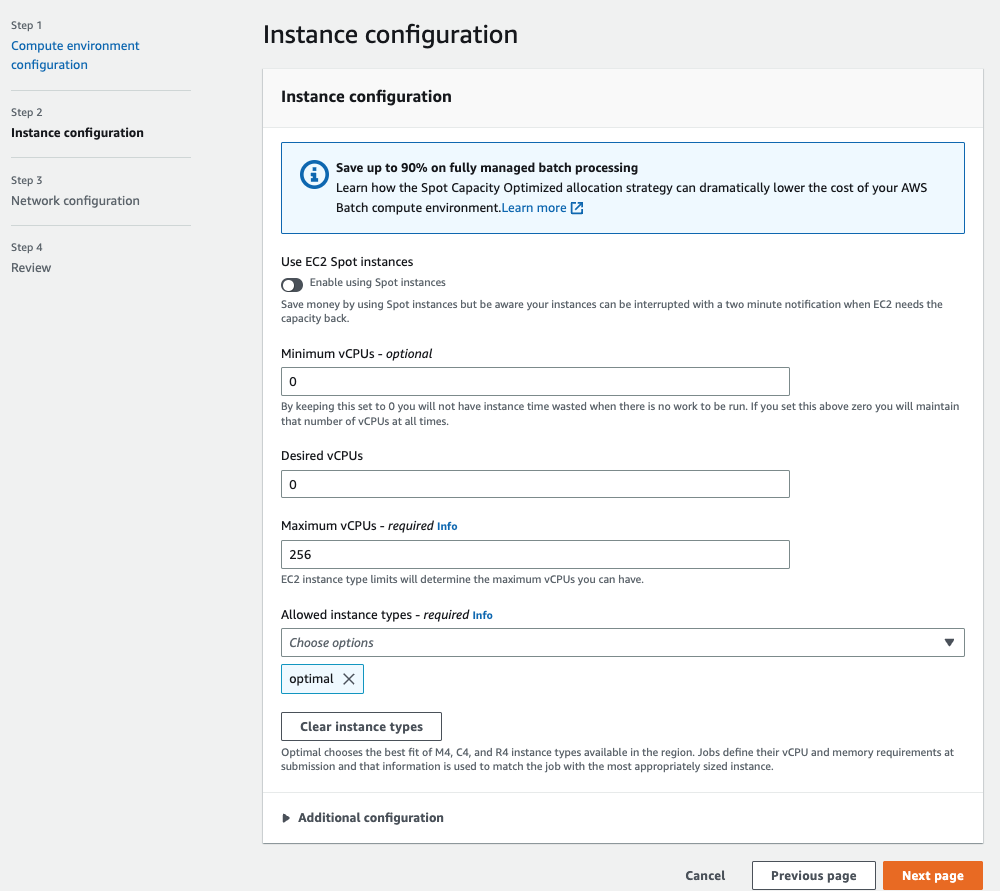Select the Review step in sidebar
This screenshot has height=891, width=1000.
[31, 268]
